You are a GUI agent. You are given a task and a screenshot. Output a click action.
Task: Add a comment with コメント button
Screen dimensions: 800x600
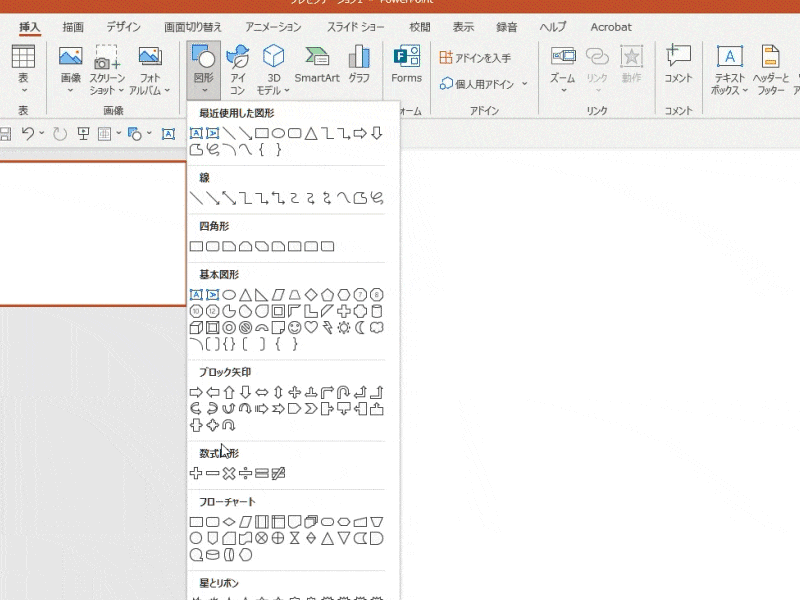pos(678,65)
